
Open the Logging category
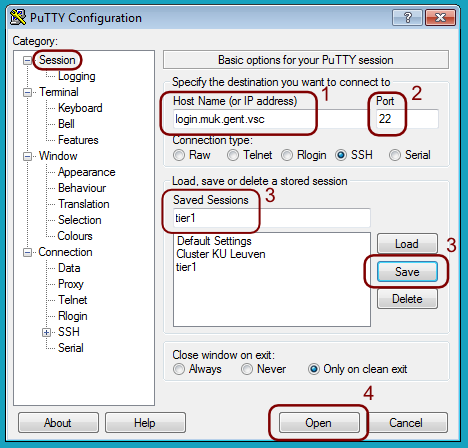click(77, 76)
